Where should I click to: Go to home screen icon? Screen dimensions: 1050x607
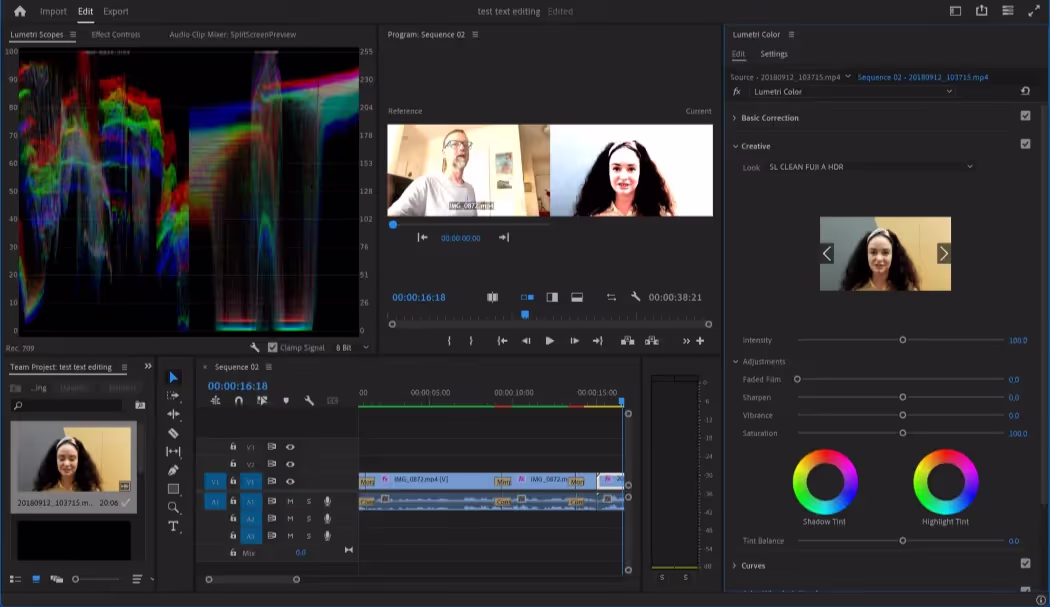(20, 11)
